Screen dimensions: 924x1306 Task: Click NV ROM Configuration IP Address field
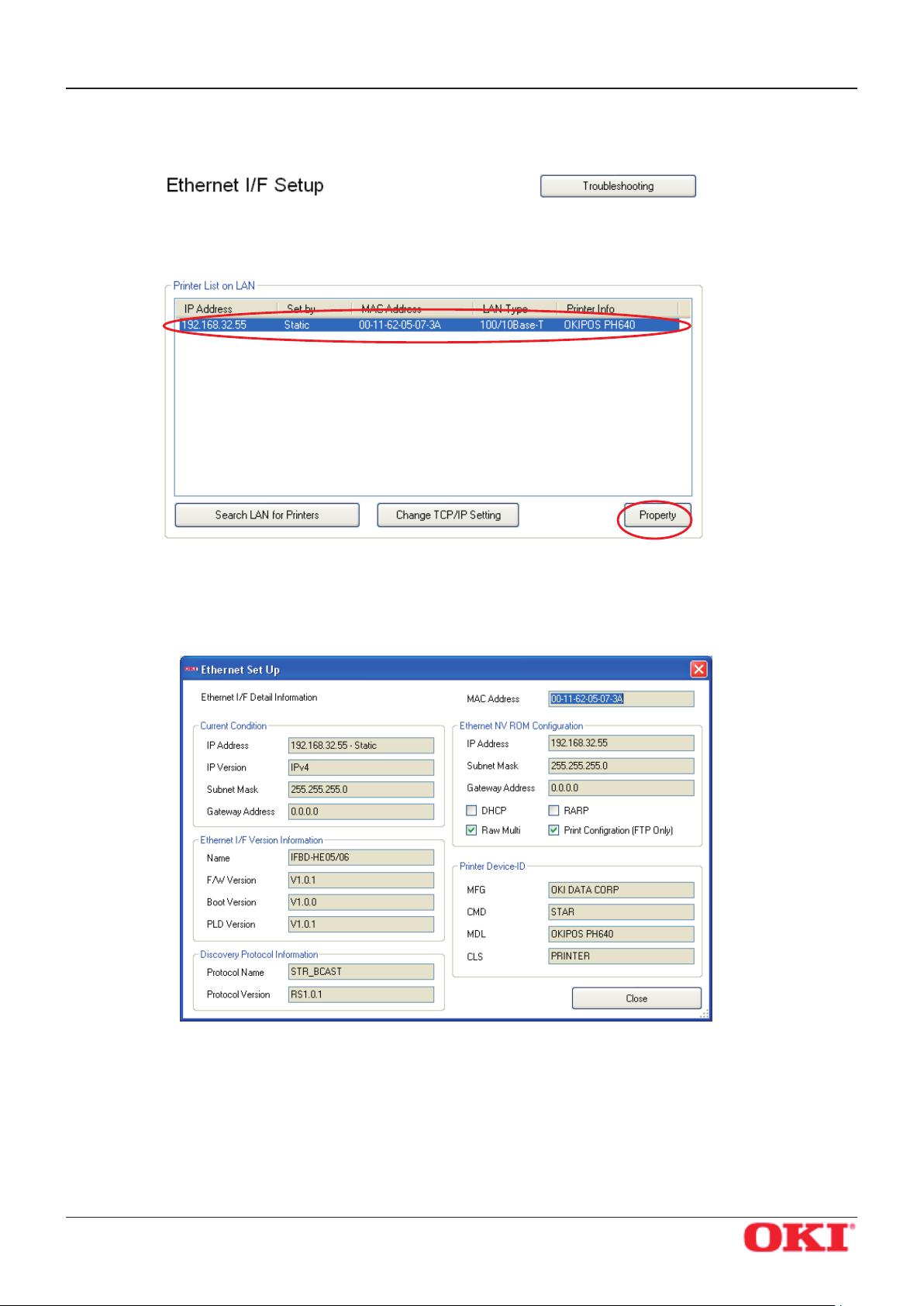[621, 743]
